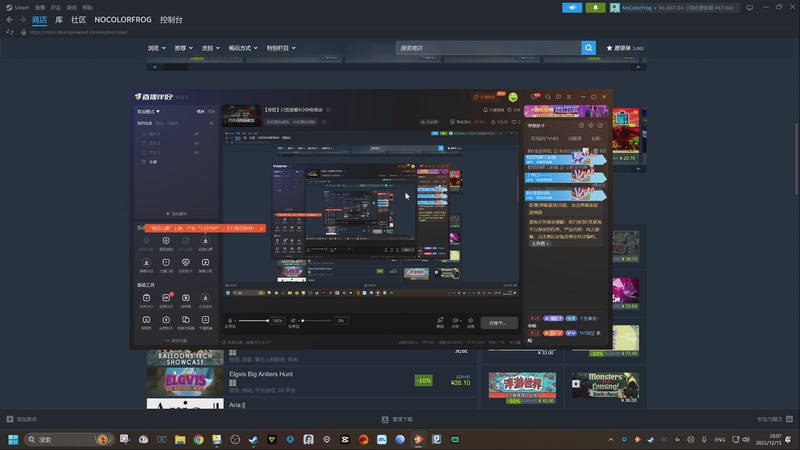Open the messages icon in the 直播伴侣 title bar
The image size is (800, 450).
click(x=534, y=96)
